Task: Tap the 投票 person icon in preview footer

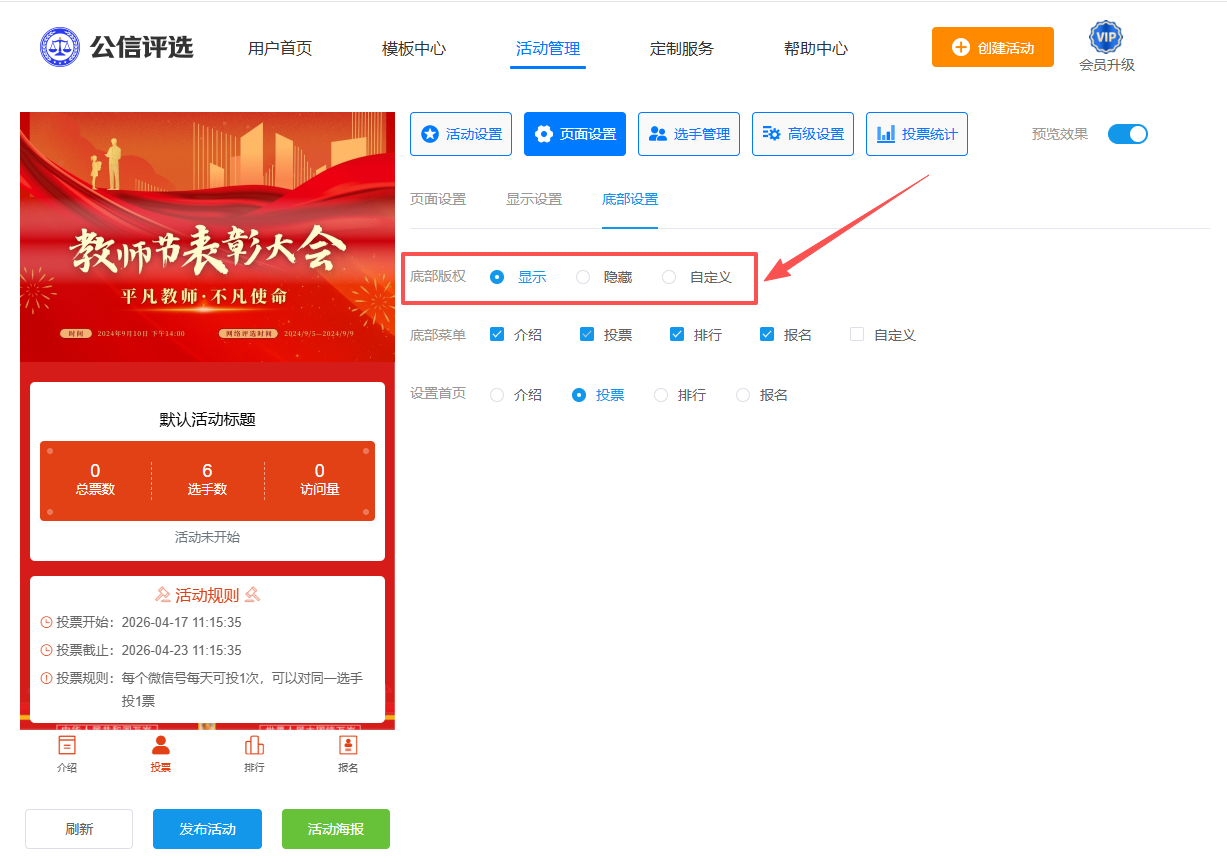Action: pyautogui.click(x=160, y=745)
